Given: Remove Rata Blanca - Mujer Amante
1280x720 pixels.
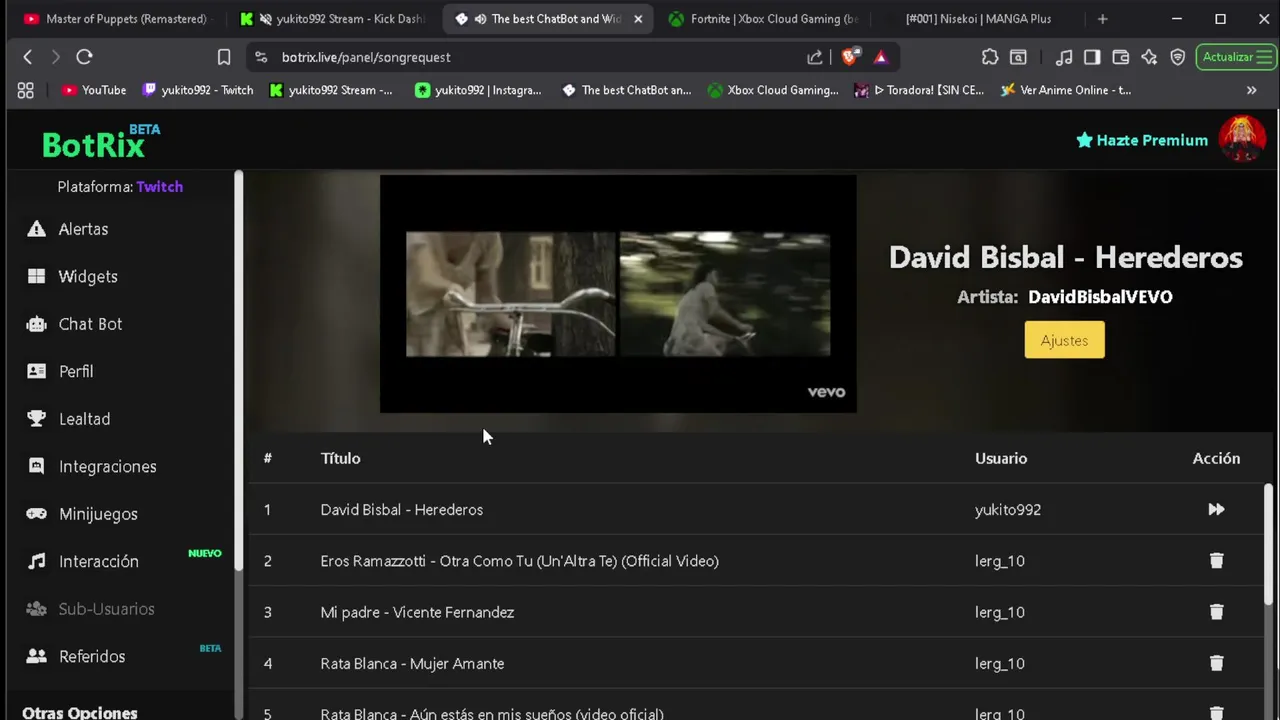Looking at the screenshot, I should [x=1216, y=663].
